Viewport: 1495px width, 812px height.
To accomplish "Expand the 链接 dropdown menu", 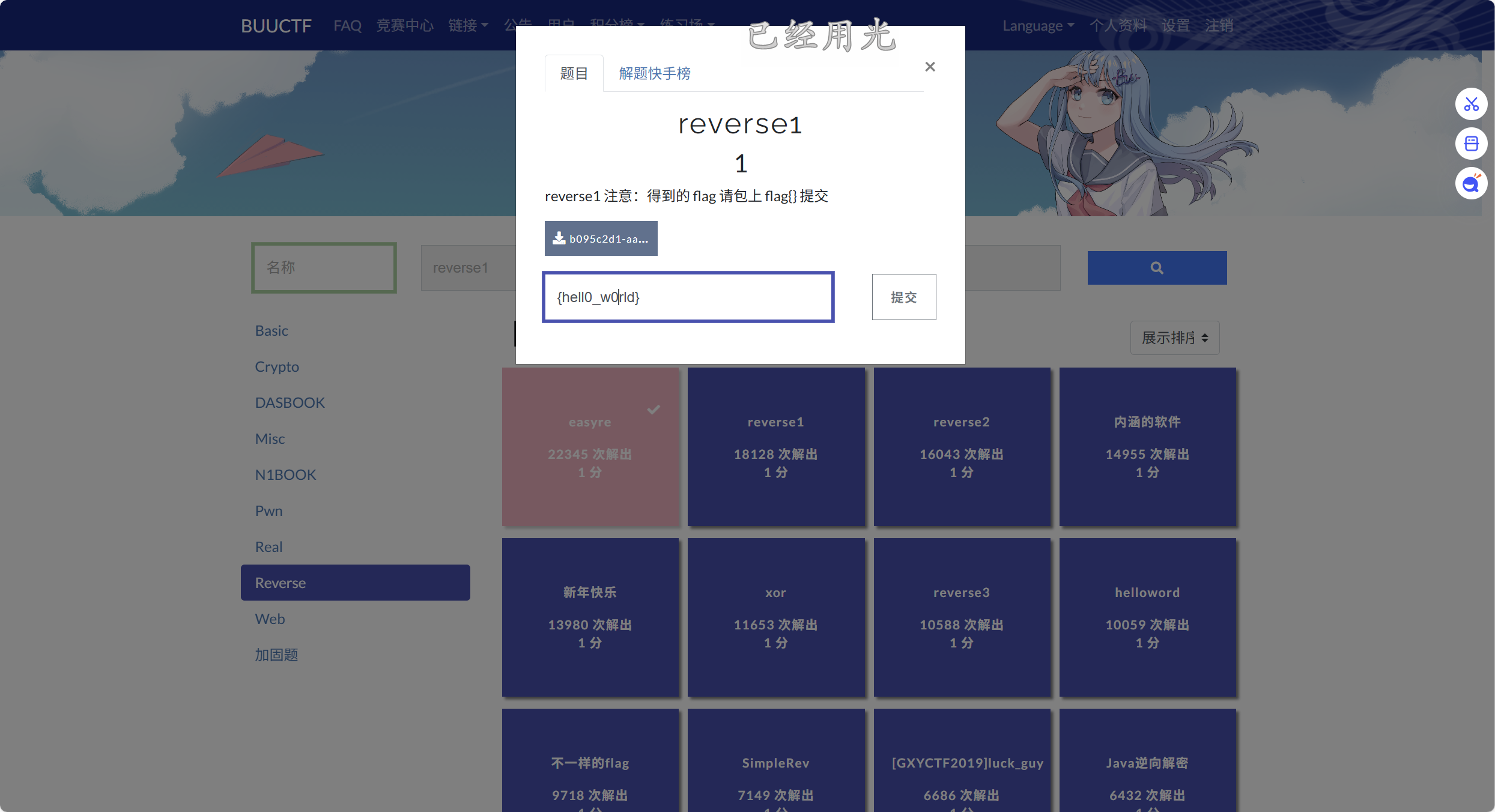I will tap(468, 26).
